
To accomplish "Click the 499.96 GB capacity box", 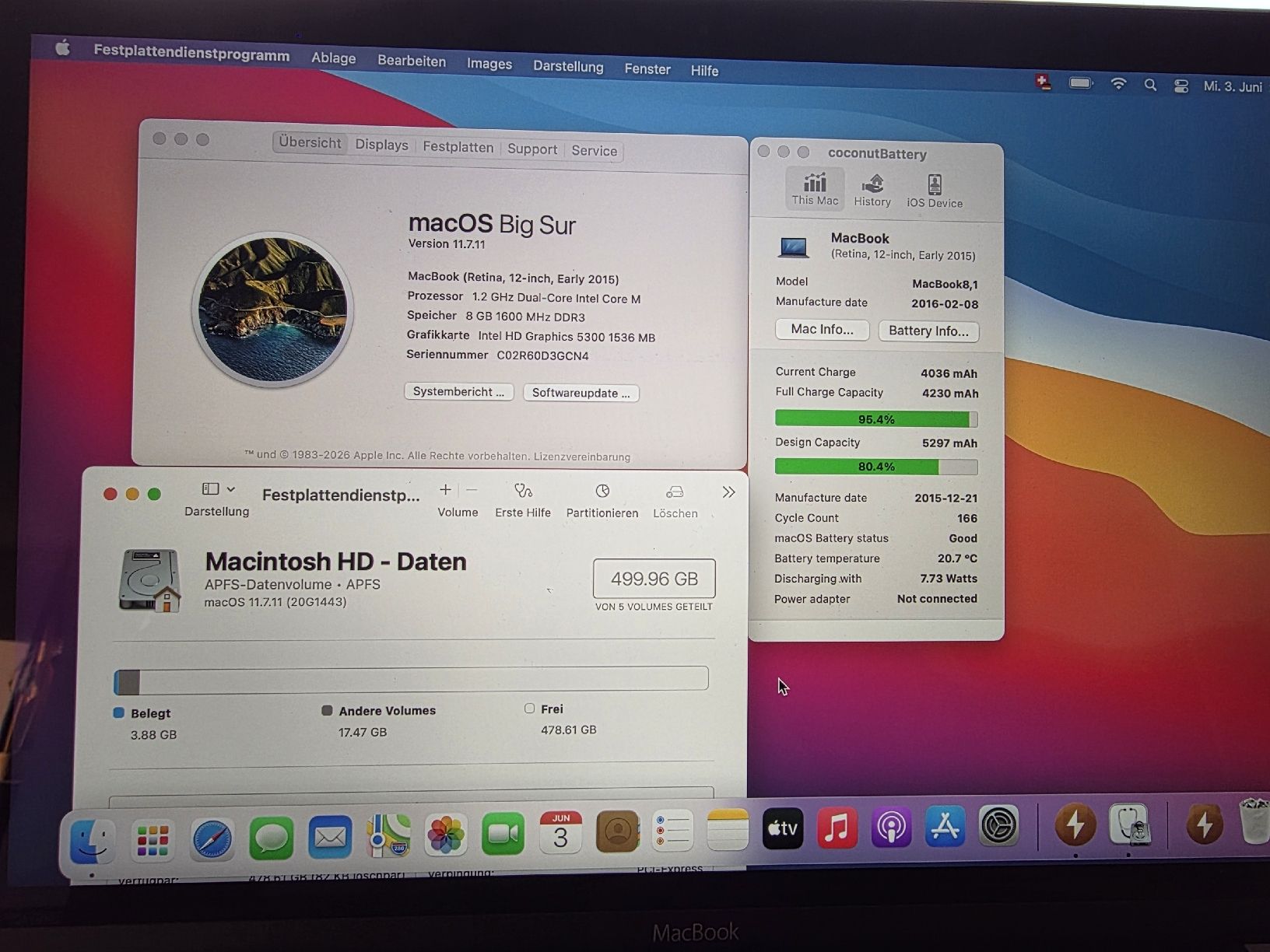I will [x=654, y=579].
